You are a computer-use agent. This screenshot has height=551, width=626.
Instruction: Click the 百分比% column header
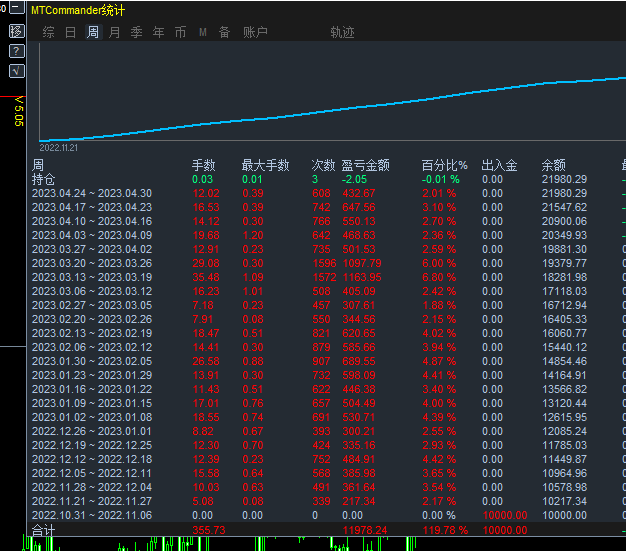tap(444, 165)
